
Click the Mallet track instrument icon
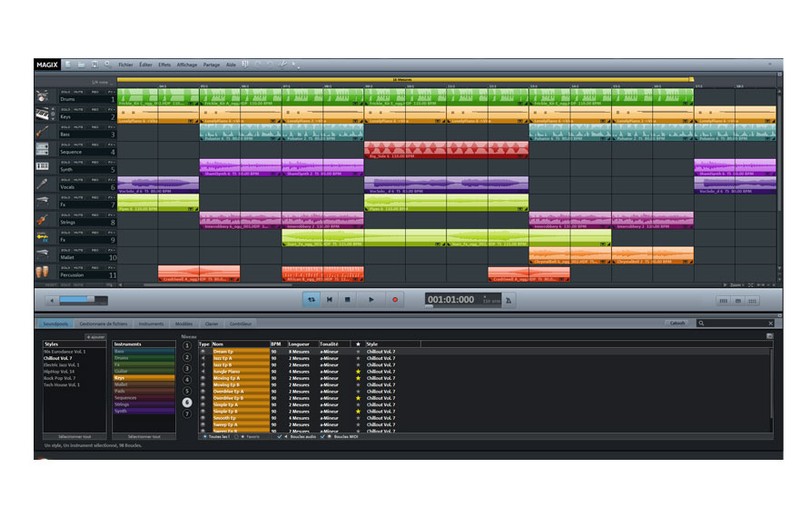[x=43, y=254]
